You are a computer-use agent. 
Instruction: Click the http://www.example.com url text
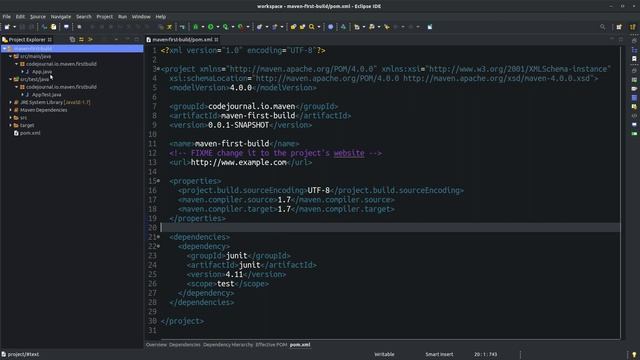[x=239, y=162]
